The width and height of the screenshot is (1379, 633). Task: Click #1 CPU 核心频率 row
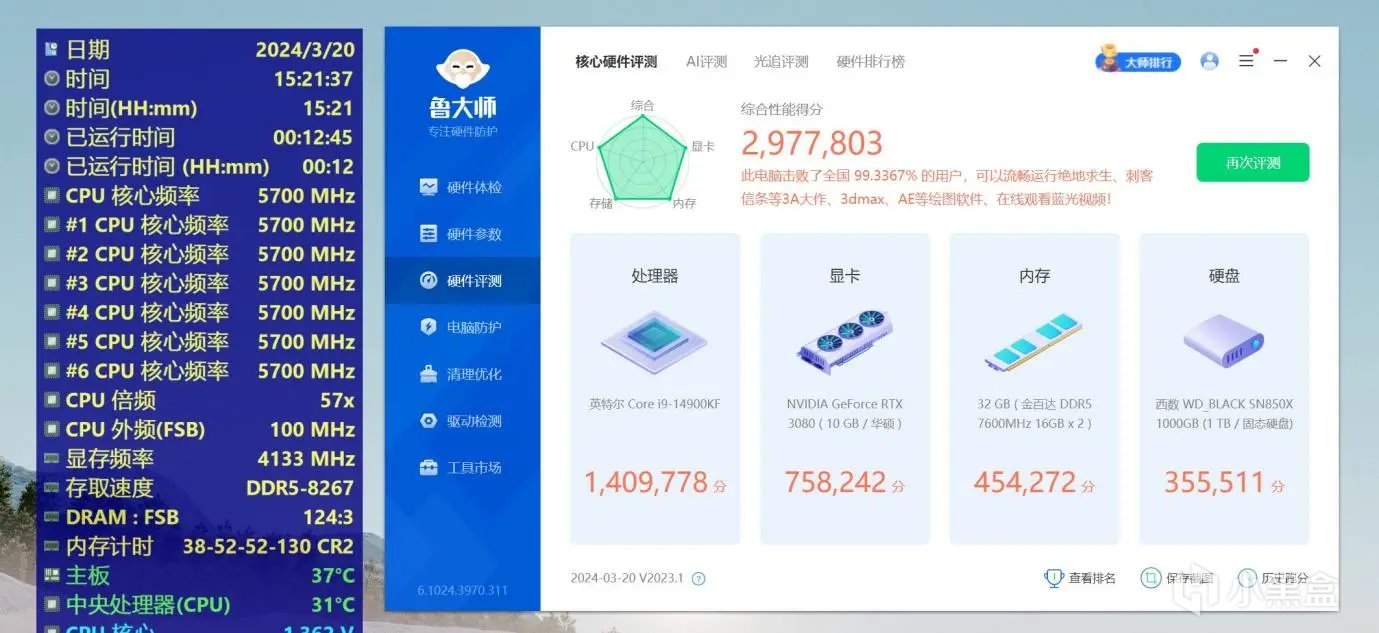tap(200, 225)
